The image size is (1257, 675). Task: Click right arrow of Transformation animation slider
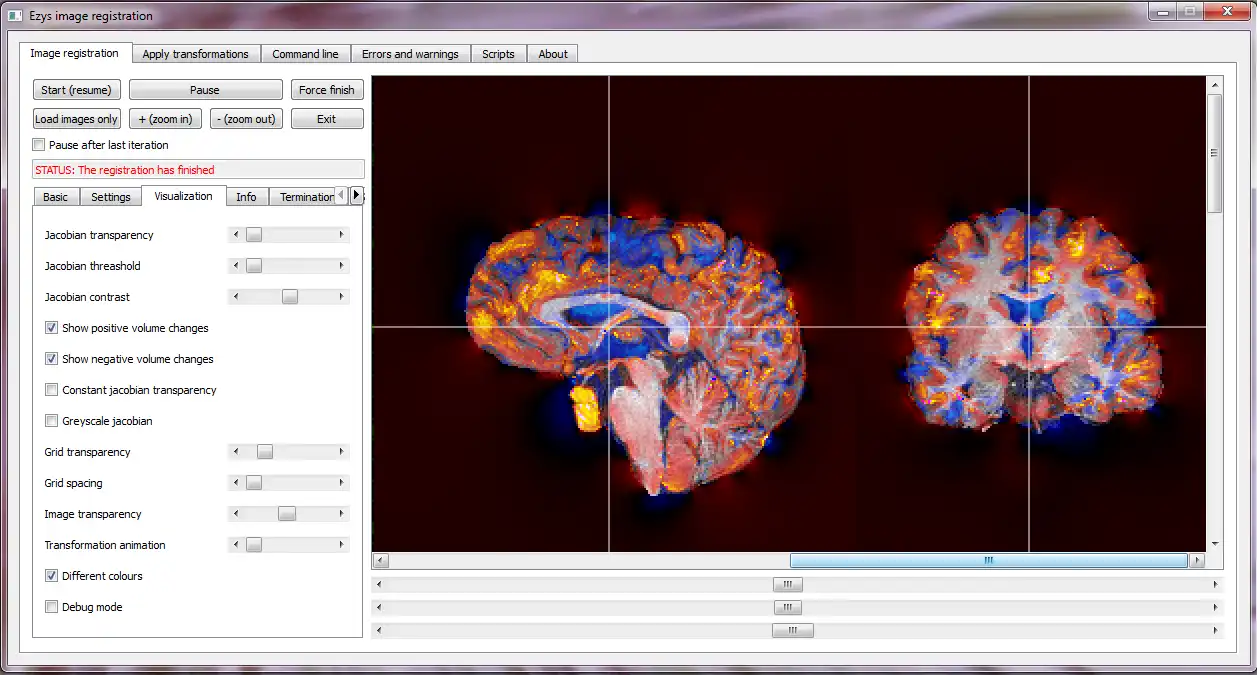pyautogui.click(x=341, y=545)
